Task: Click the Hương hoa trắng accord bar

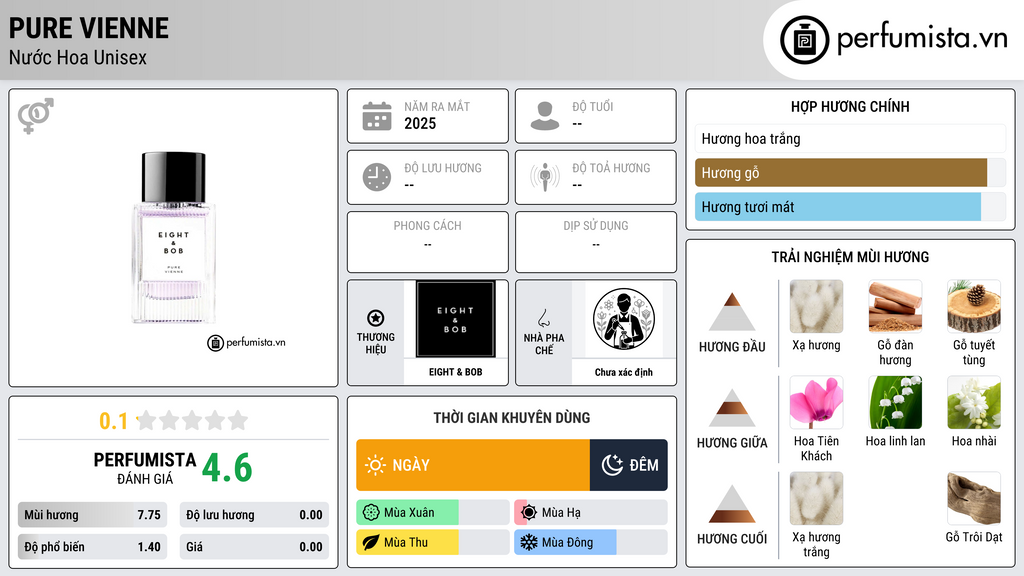Action: (x=850, y=138)
